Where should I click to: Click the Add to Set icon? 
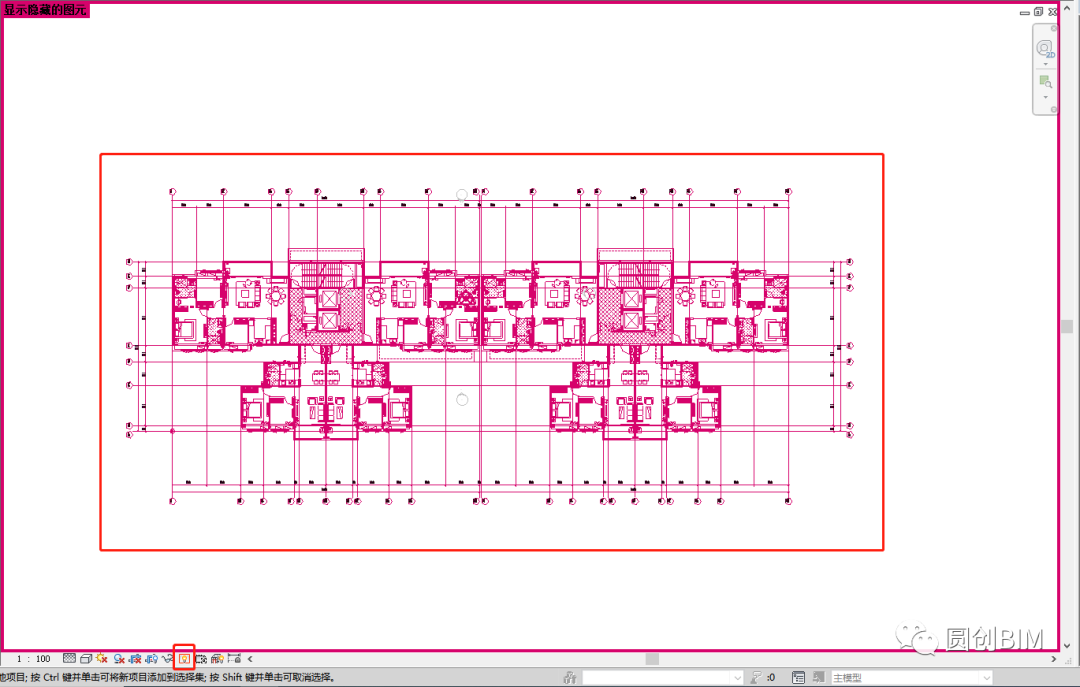tap(818, 677)
